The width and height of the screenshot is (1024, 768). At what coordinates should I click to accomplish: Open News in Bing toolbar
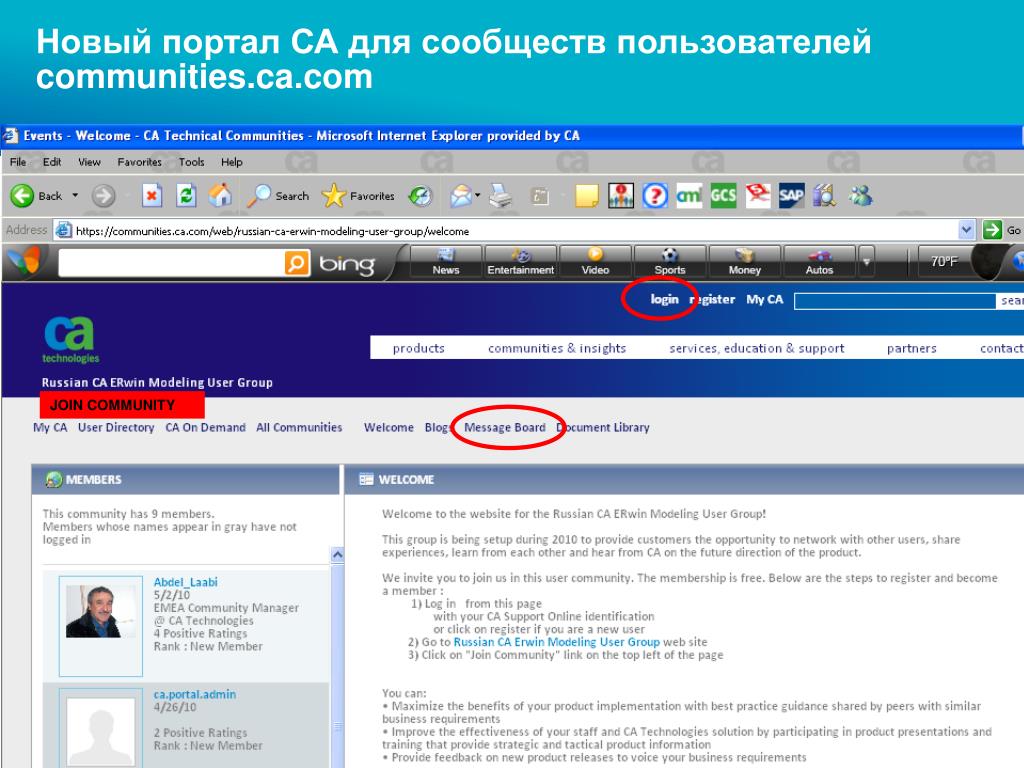pyautogui.click(x=445, y=262)
